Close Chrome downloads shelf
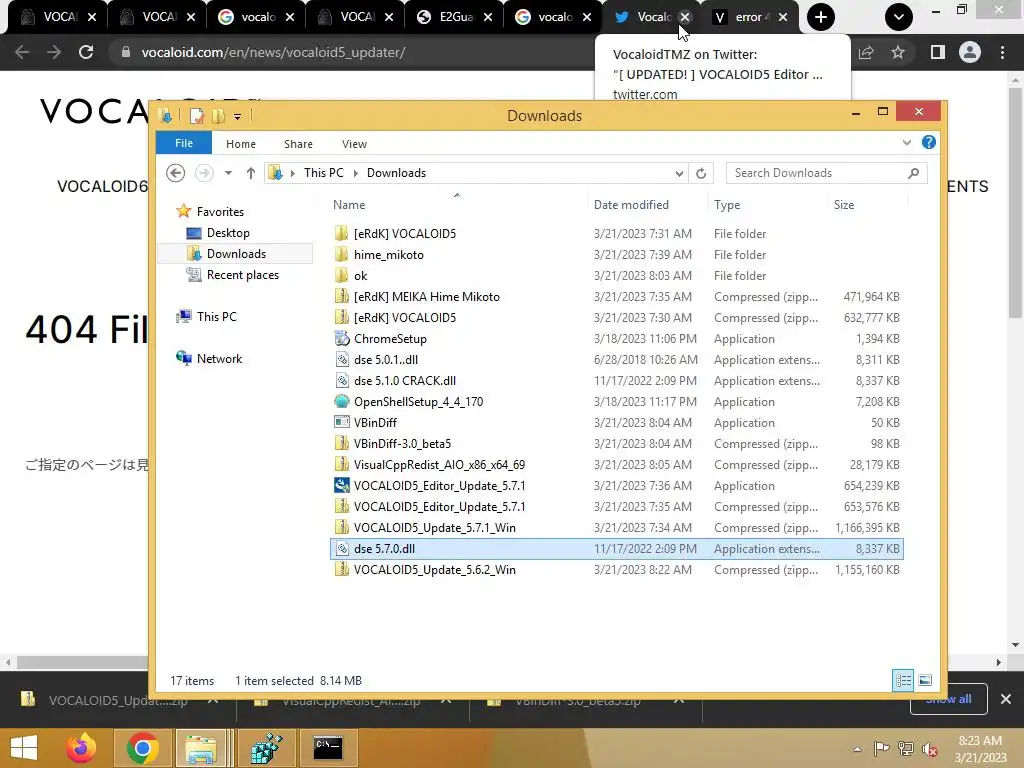 pyautogui.click(x=1006, y=699)
